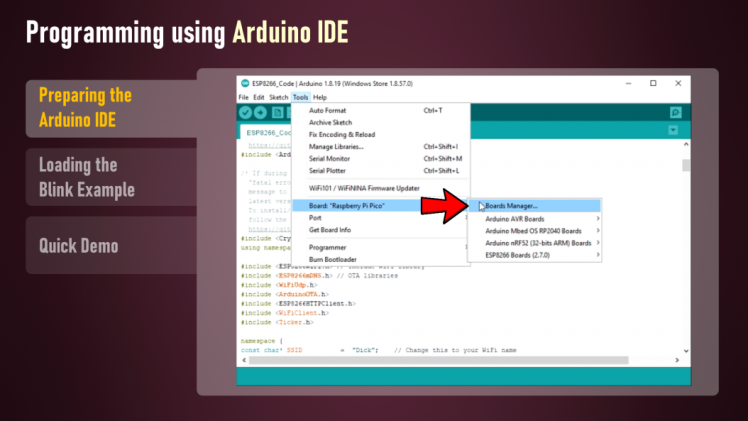Click the horizontal scrollbar thumb in editor
The image size is (748, 421).
pos(438,360)
